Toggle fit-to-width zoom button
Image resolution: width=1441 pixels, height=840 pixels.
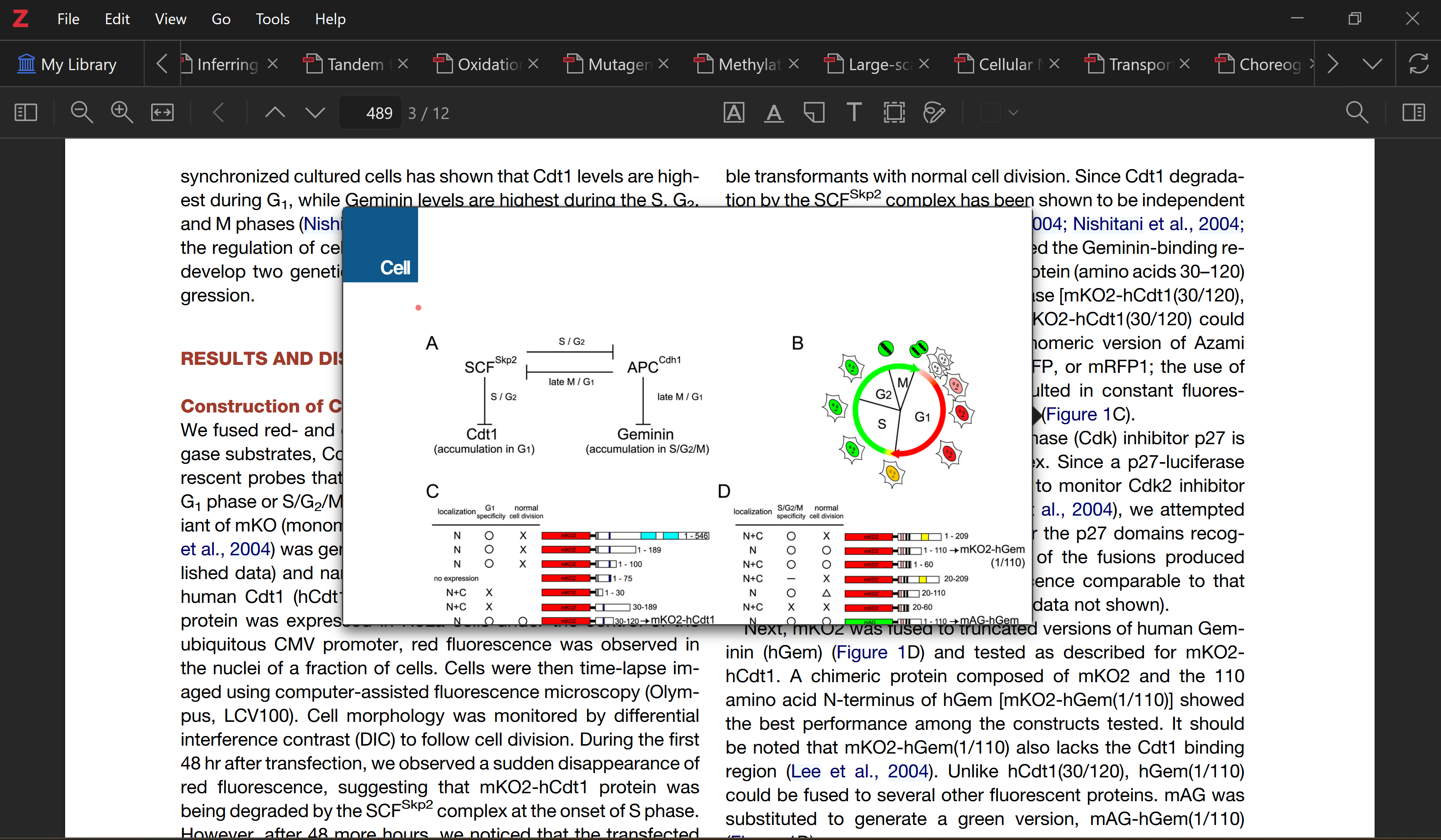[162, 113]
